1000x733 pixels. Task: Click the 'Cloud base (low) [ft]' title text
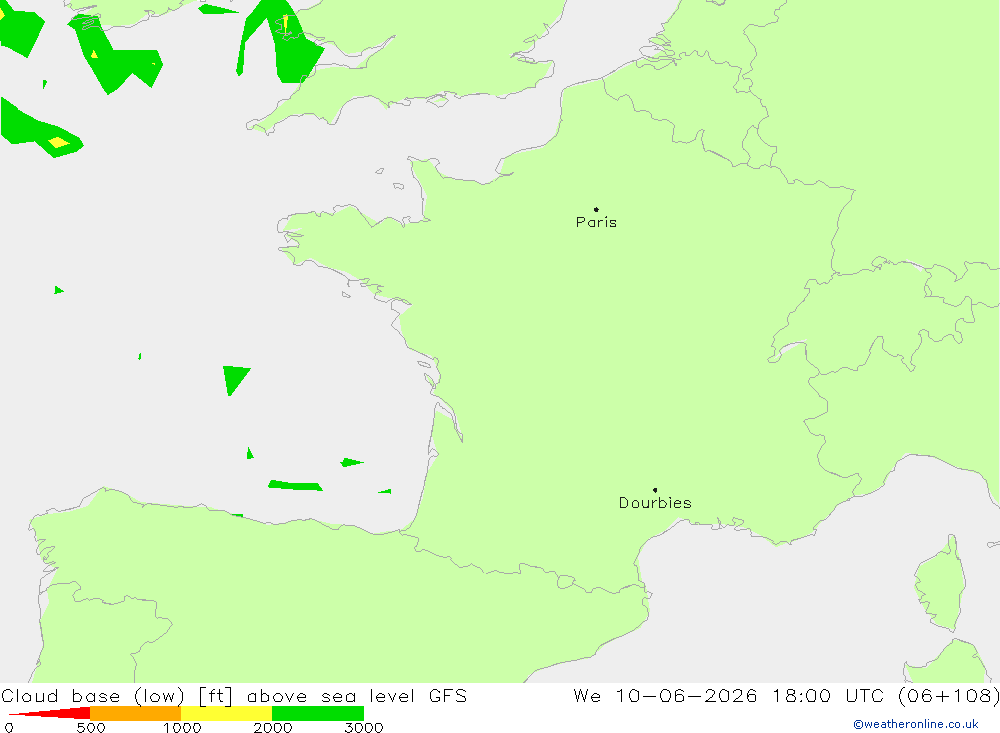click(x=117, y=696)
